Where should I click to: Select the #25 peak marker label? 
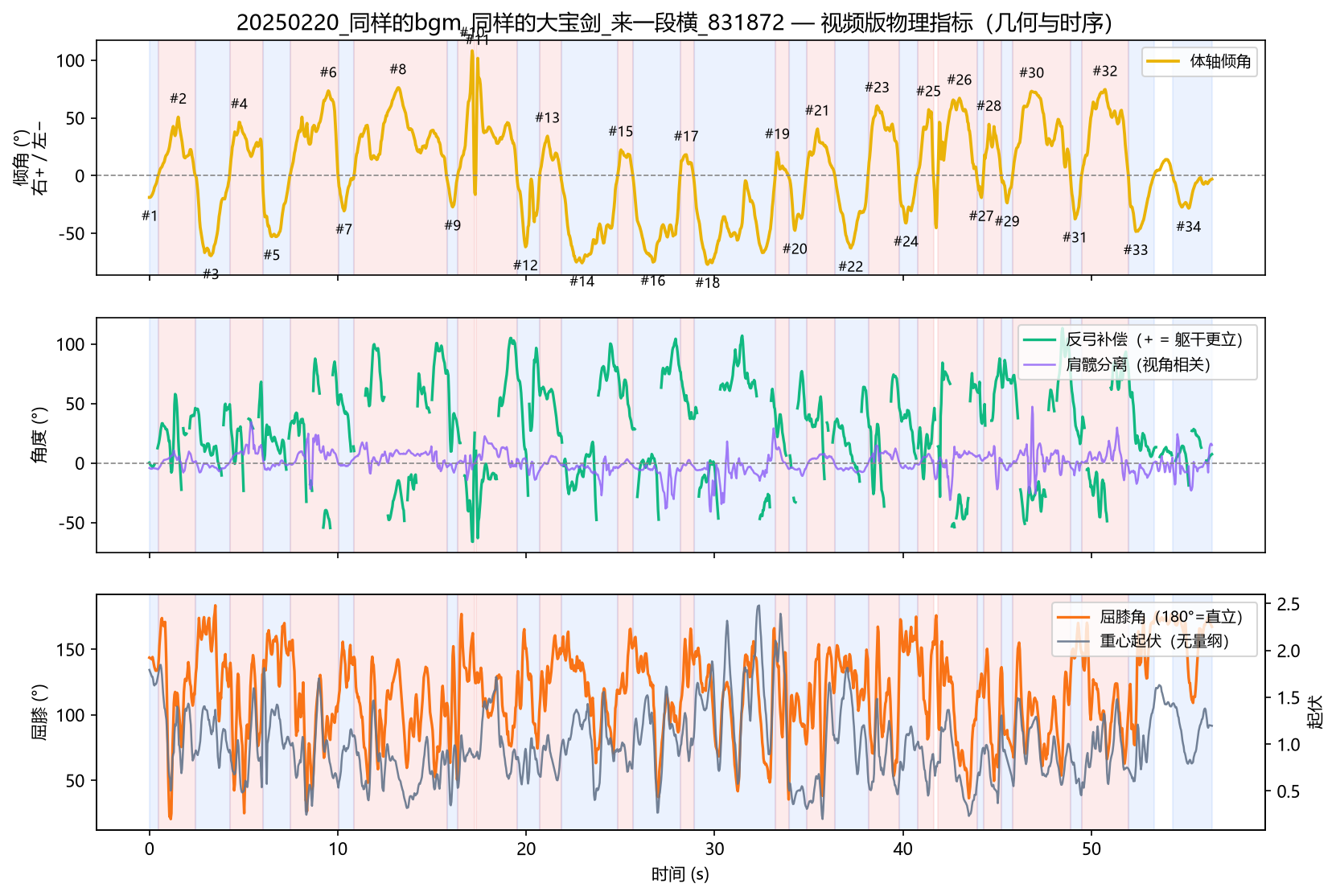(928, 91)
